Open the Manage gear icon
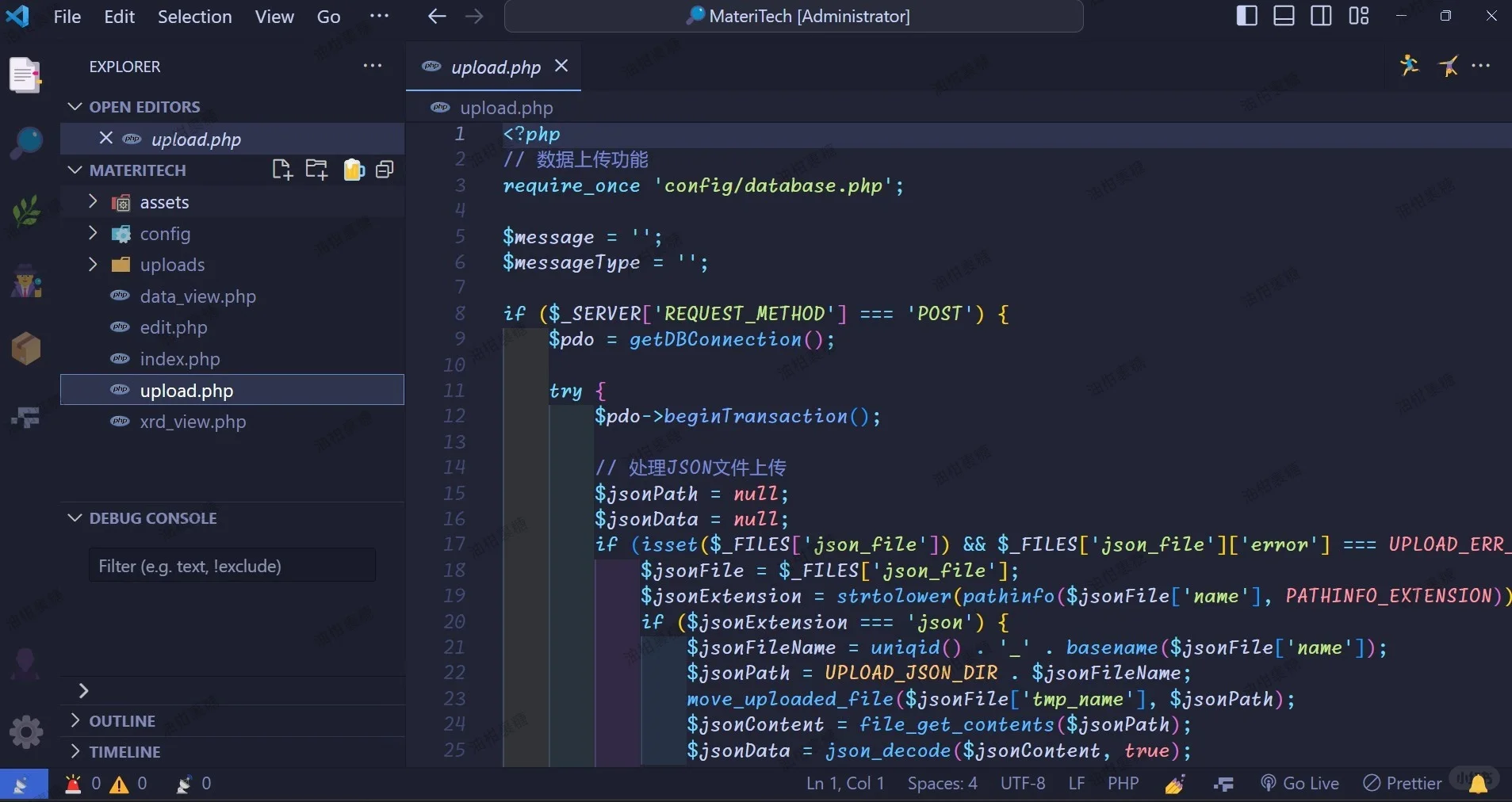 point(25,731)
